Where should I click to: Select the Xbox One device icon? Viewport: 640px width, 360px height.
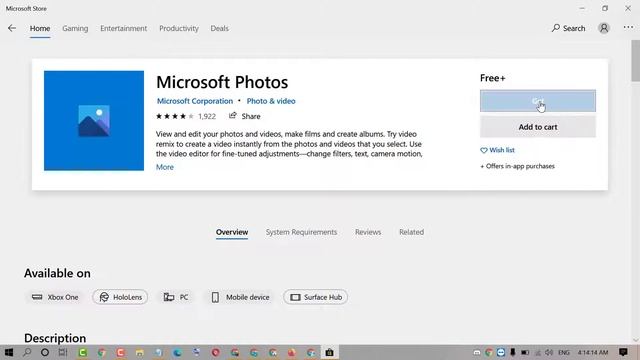[x=37, y=297]
